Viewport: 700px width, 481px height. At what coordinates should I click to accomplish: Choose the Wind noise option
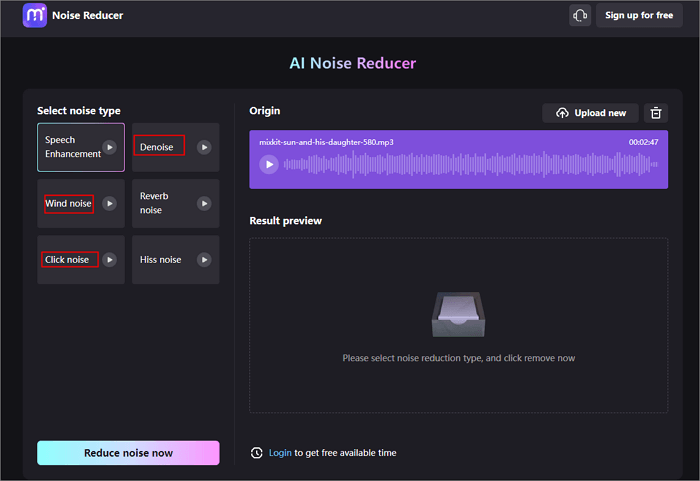click(x=68, y=204)
